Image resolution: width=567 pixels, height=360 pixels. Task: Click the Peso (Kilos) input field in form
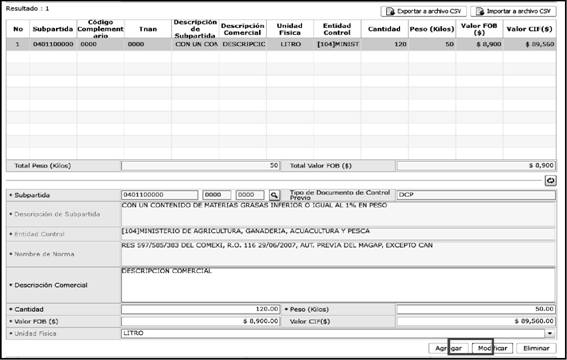click(476, 309)
